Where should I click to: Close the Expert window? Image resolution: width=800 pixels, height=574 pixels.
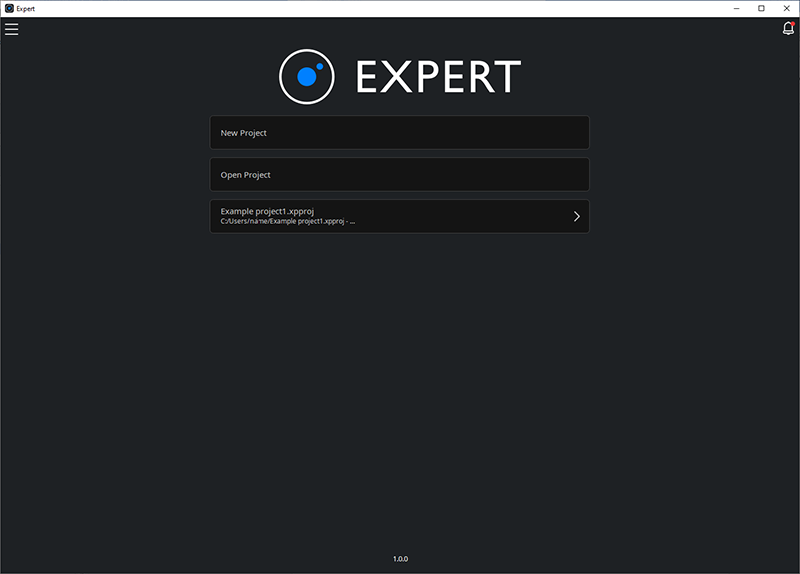[x=787, y=8]
